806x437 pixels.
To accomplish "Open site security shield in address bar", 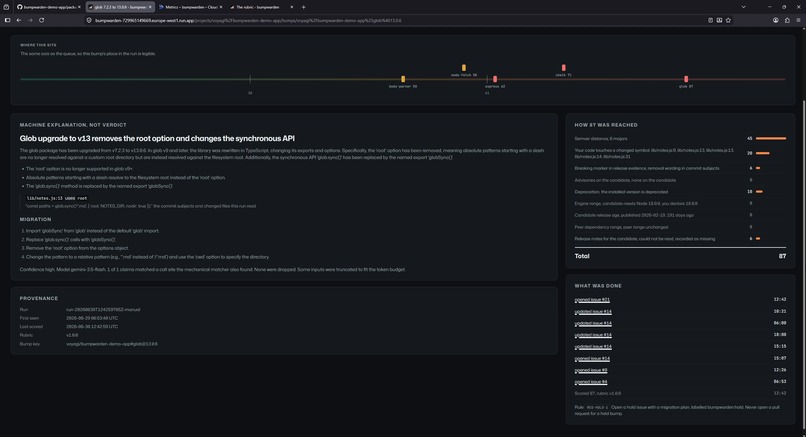I will point(89,20).
